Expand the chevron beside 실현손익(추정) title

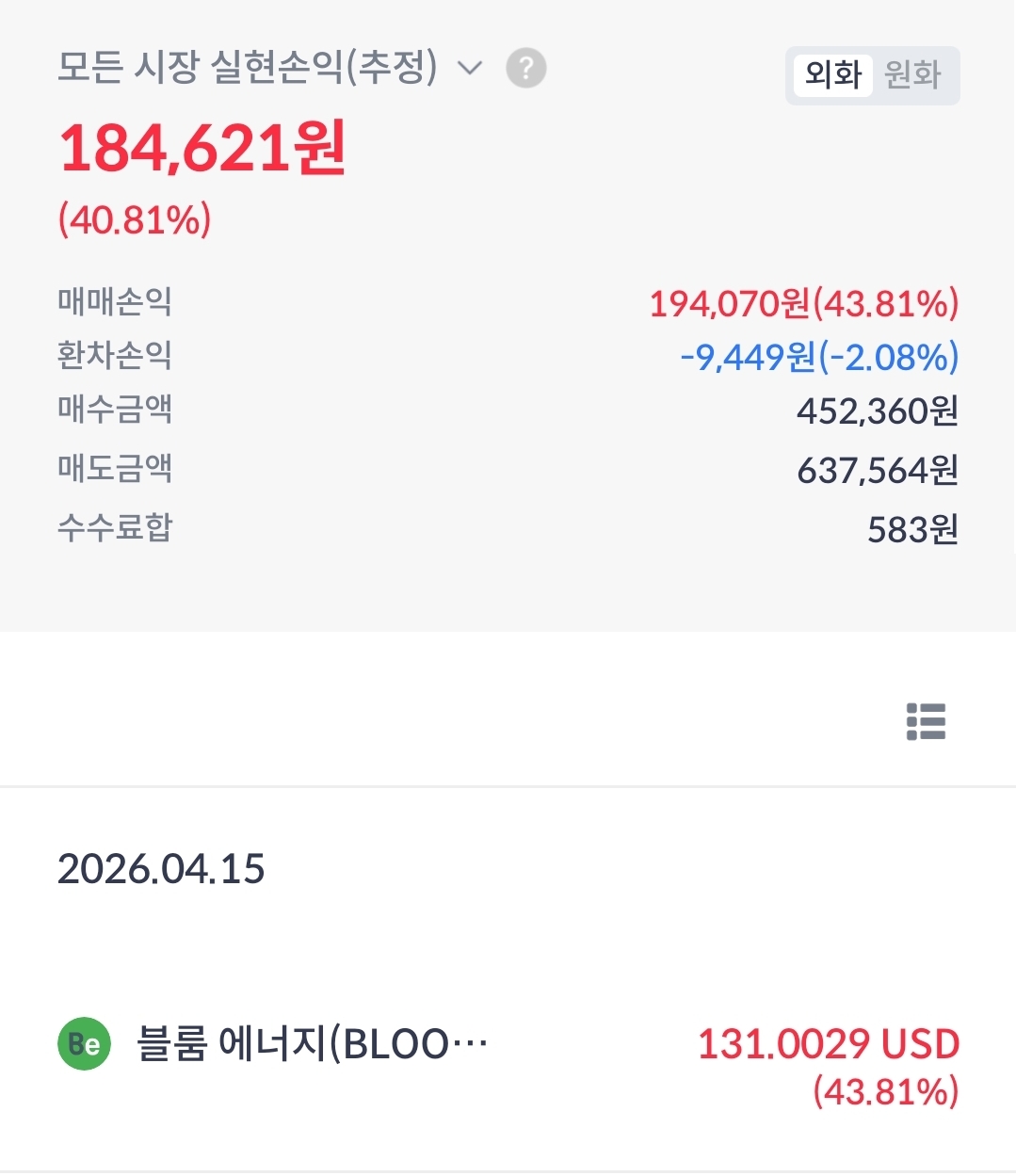coord(469,69)
